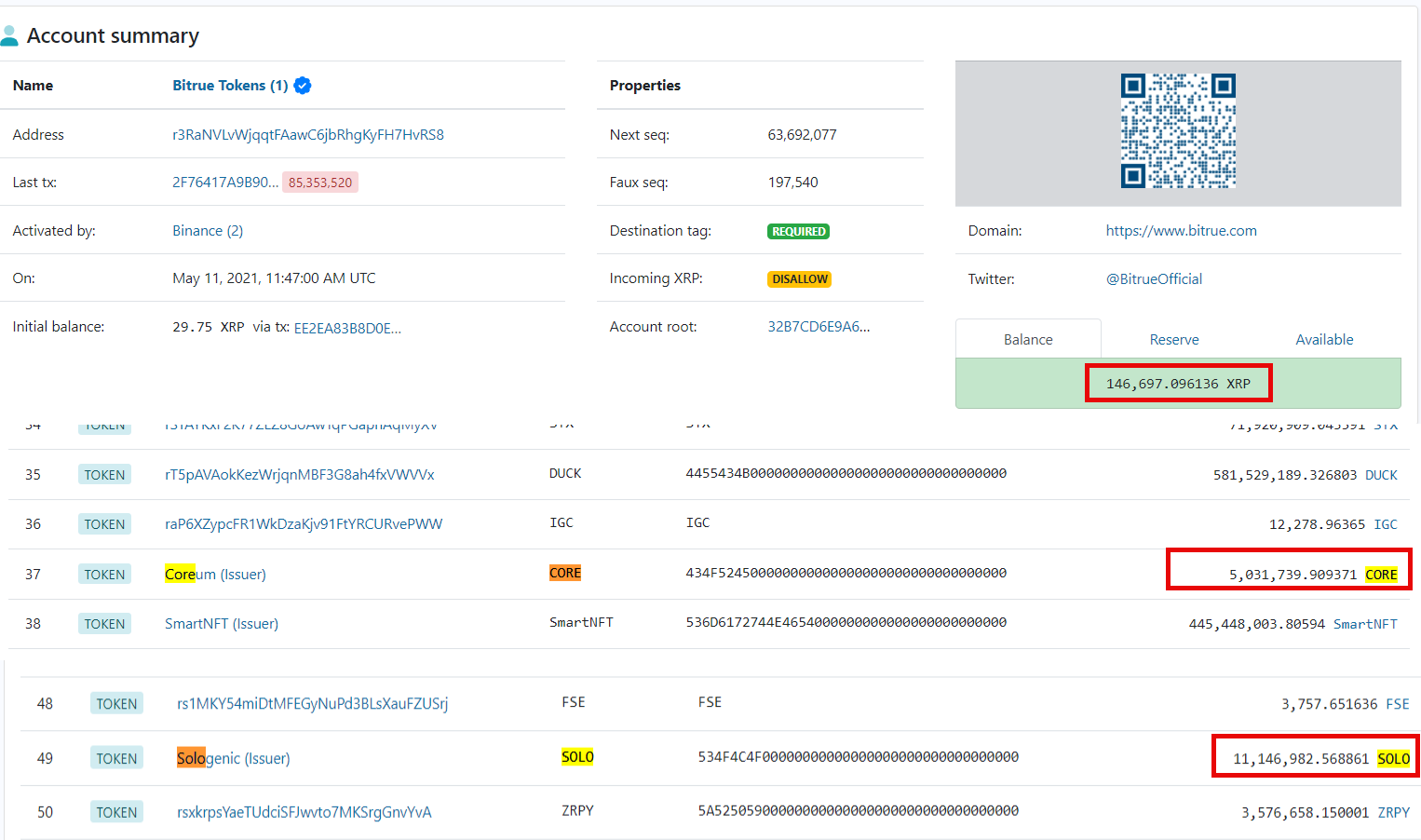1421x840 pixels.
Task: Click the SmartNFT balance currency link
Action: 1365,624
